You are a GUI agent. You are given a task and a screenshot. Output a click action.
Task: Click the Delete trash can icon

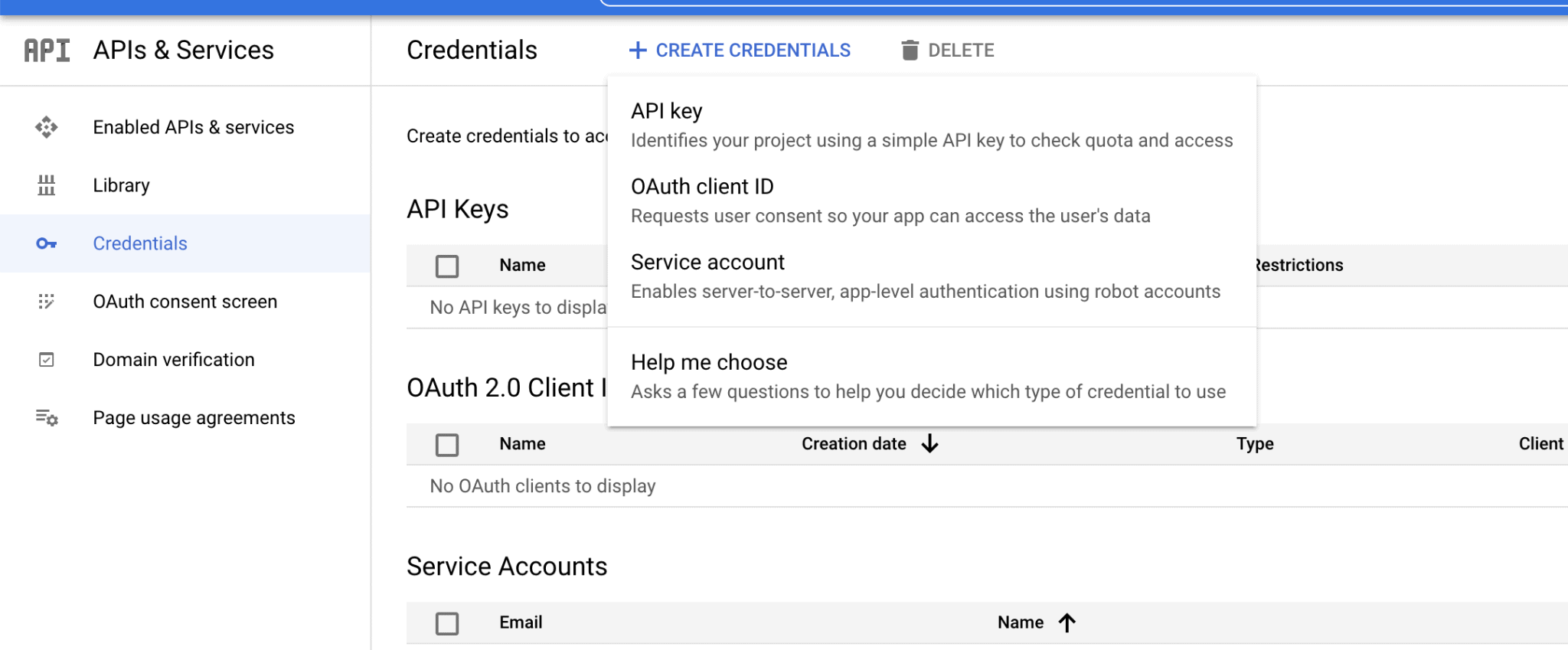(x=910, y=51)
